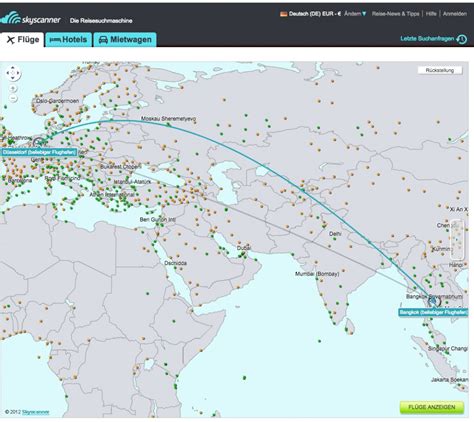Click the car icon in Mietwagen tab
This screenshot has width=474, height=422.
click(x=103, y=40)
